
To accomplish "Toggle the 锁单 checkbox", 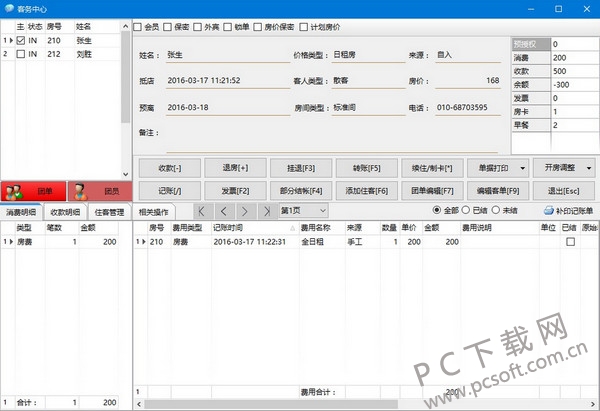I will click(228, 27).
